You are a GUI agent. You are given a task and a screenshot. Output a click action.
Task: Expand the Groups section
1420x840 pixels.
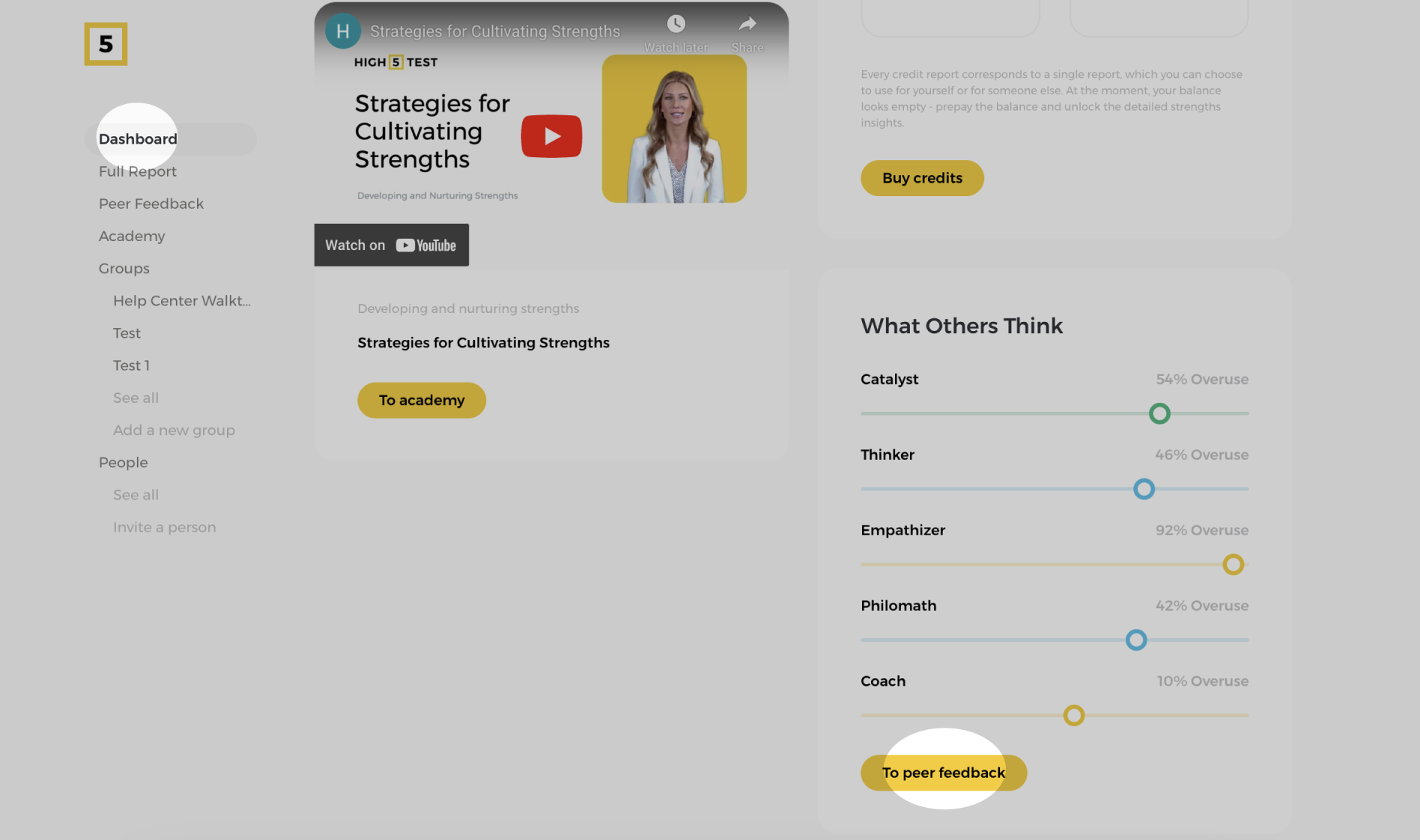coord(124,268)
